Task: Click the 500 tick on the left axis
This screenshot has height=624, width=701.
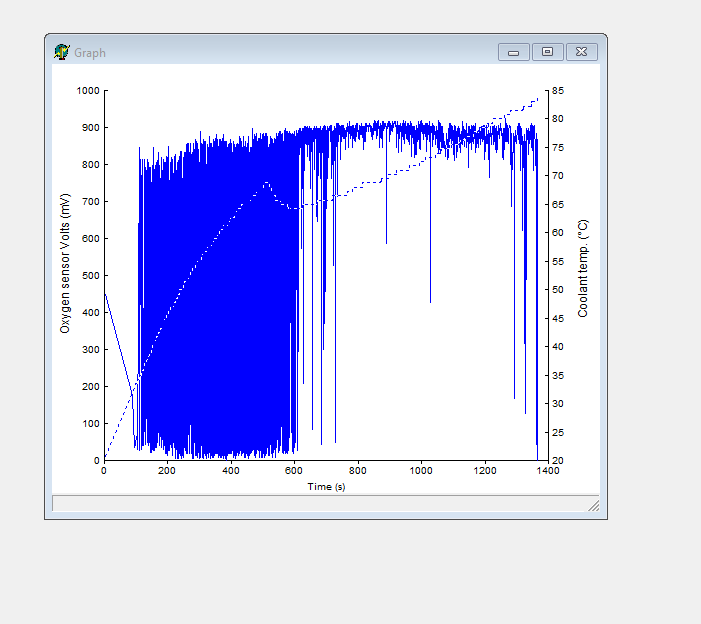Action: click(x=90, y=275)
